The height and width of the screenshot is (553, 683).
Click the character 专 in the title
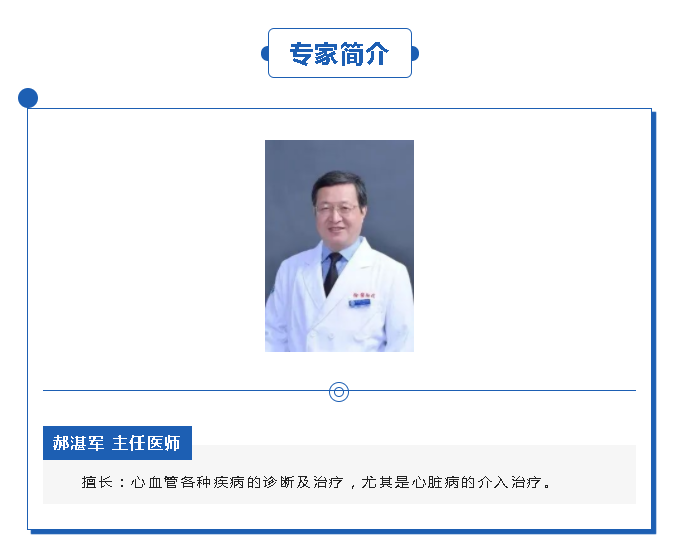[x=301, y=54]
